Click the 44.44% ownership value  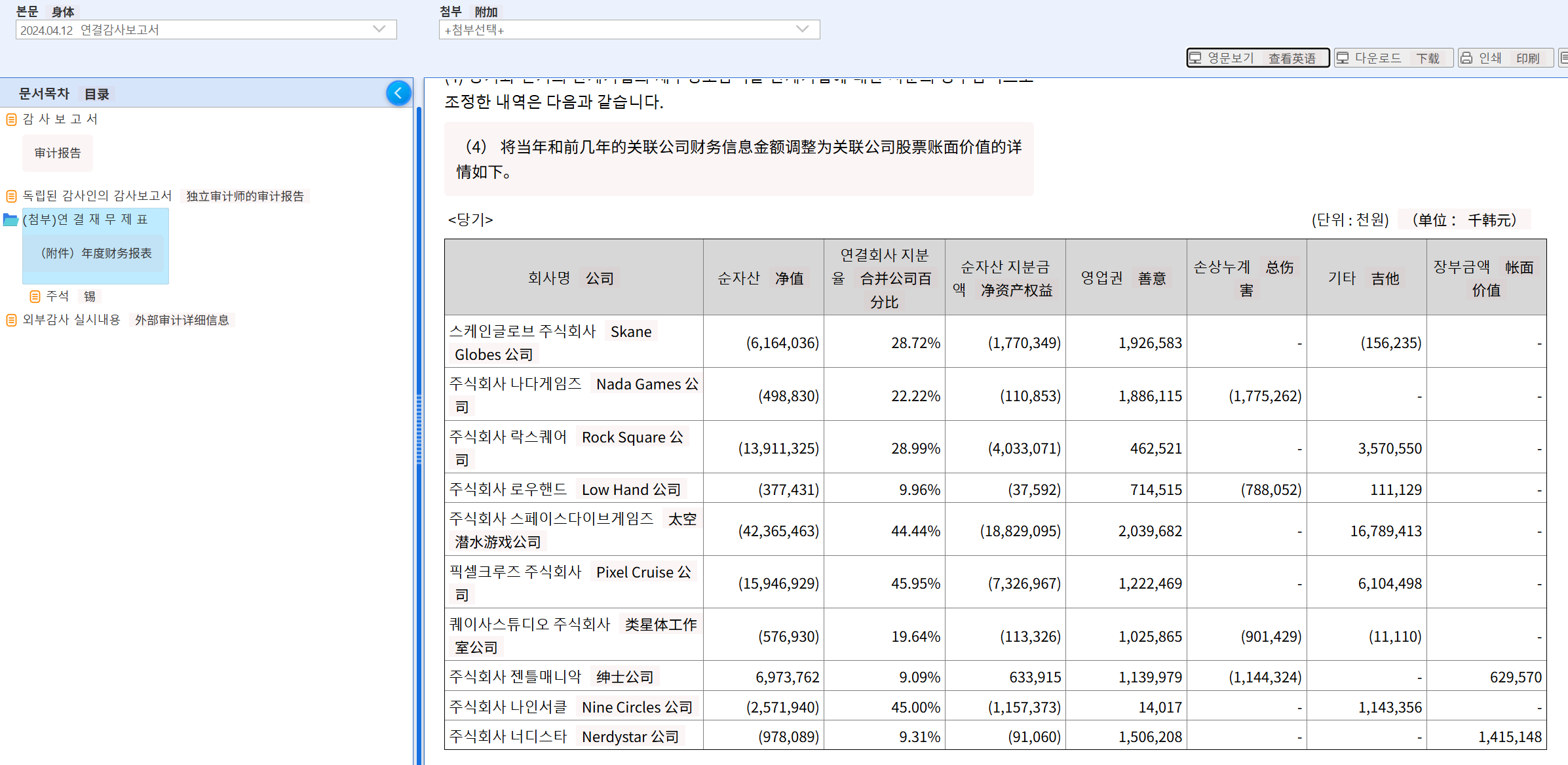[915, 531]
